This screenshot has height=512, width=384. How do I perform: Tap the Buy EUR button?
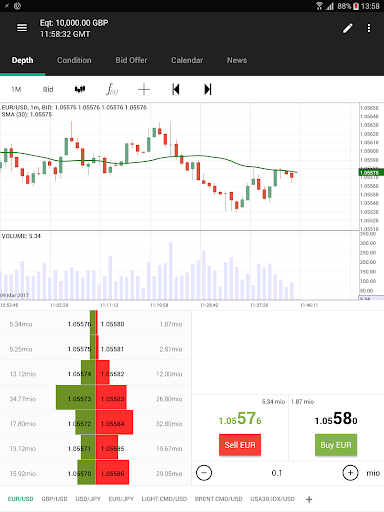click(x=336, y=445)
